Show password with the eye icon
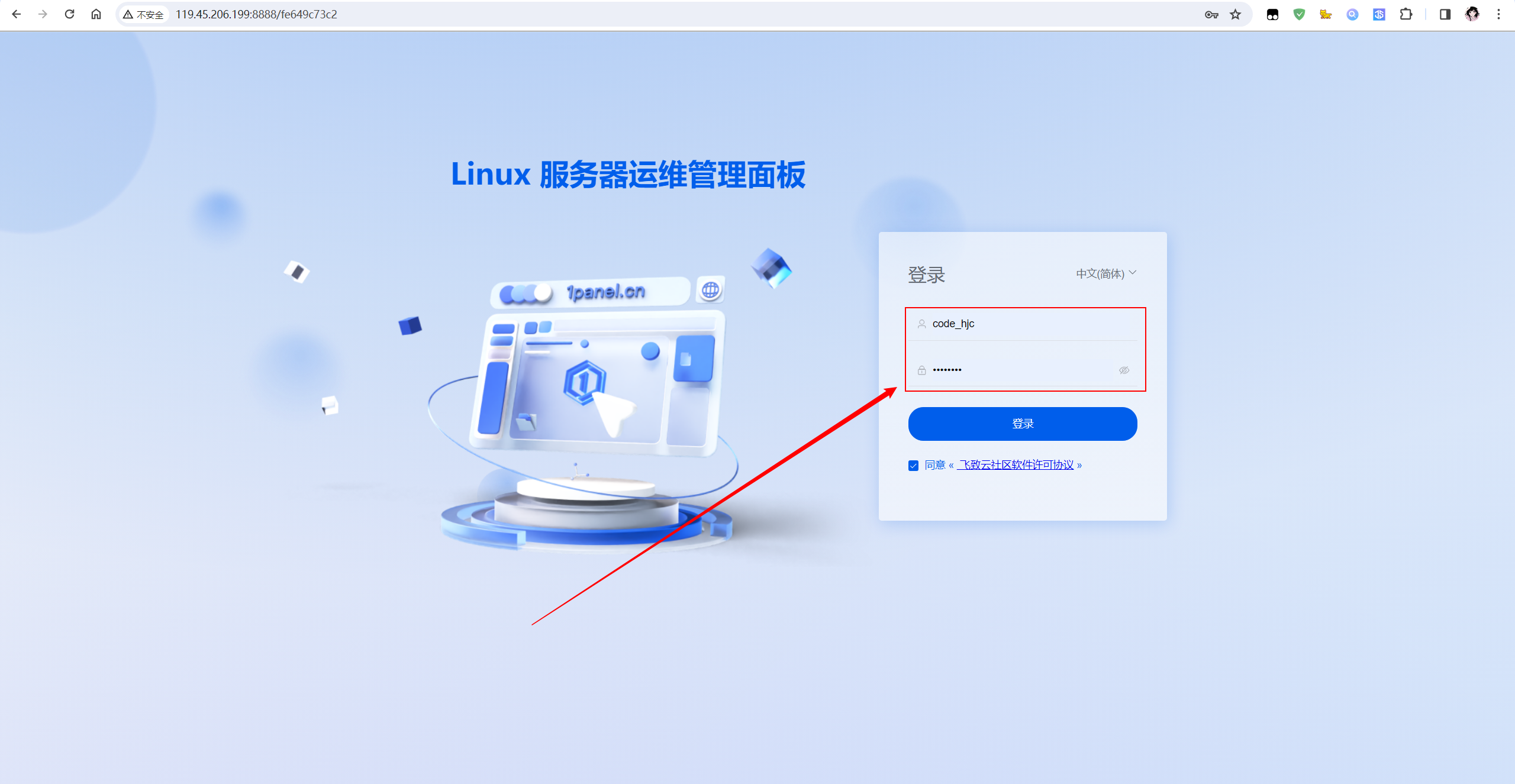 click(x=1124, y=370)
